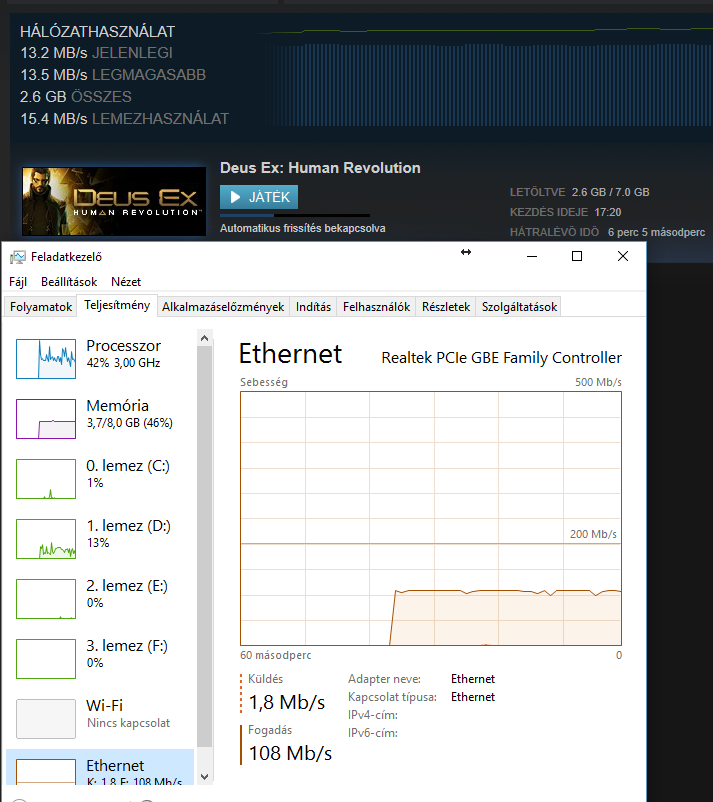Switch to the Szolgáltatások tab
713x802 pixels.
[x=519, y=307]
